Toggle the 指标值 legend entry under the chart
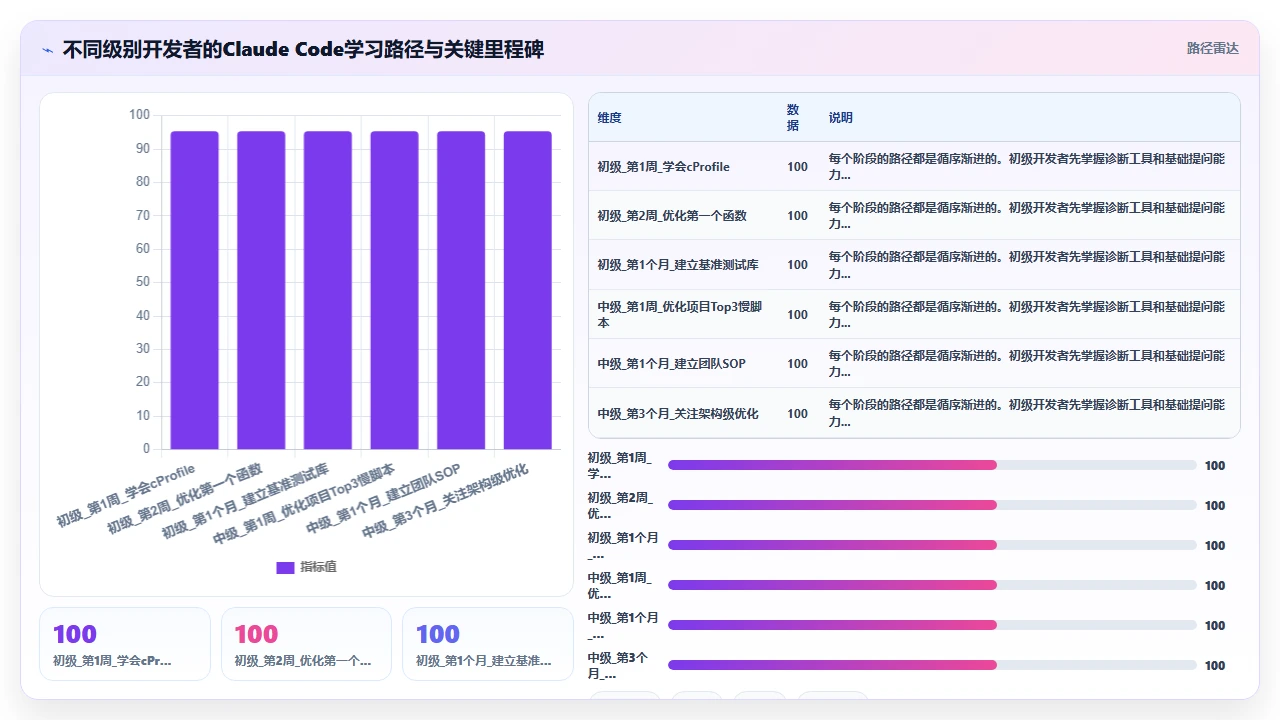 click(x=306, y=567)
